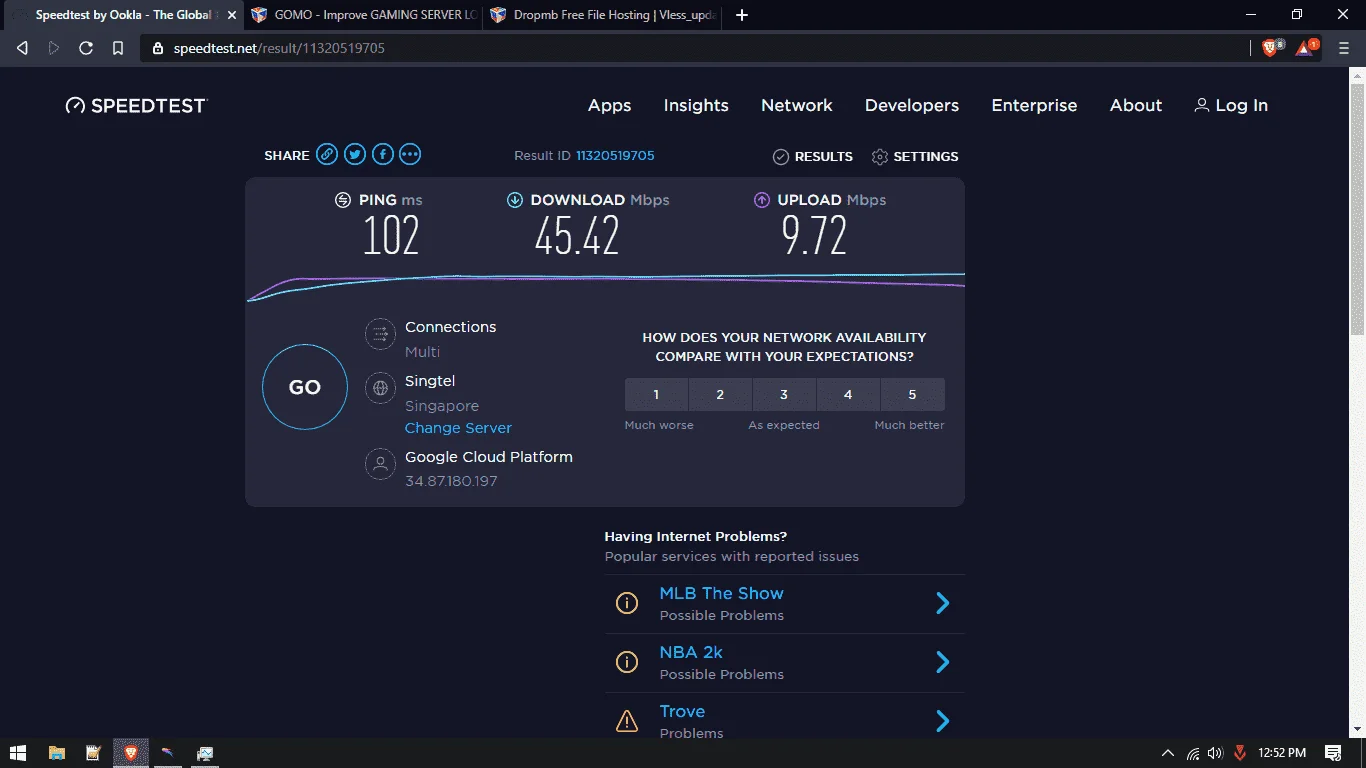Click the Trove problems triangle icon
Image resolution: width=1366 pixels, height=768 pixels.
627,720
